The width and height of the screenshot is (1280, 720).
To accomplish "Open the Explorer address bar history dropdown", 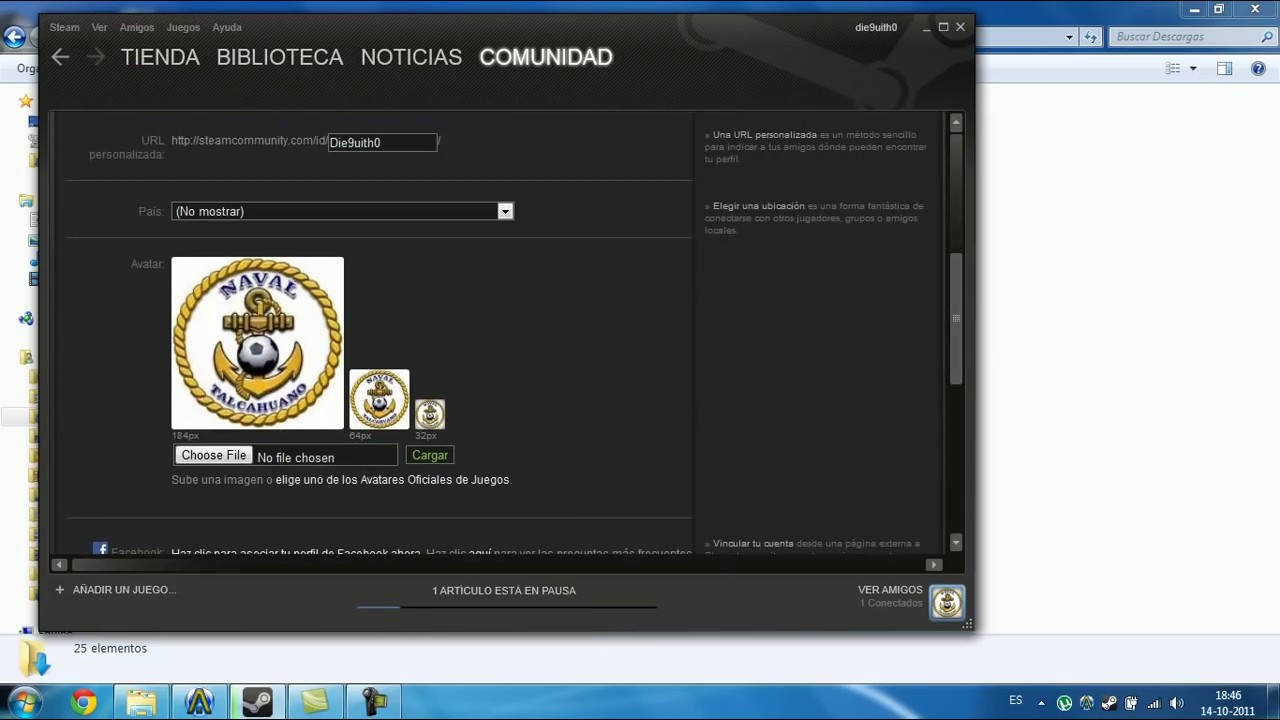I will 1069,37.
